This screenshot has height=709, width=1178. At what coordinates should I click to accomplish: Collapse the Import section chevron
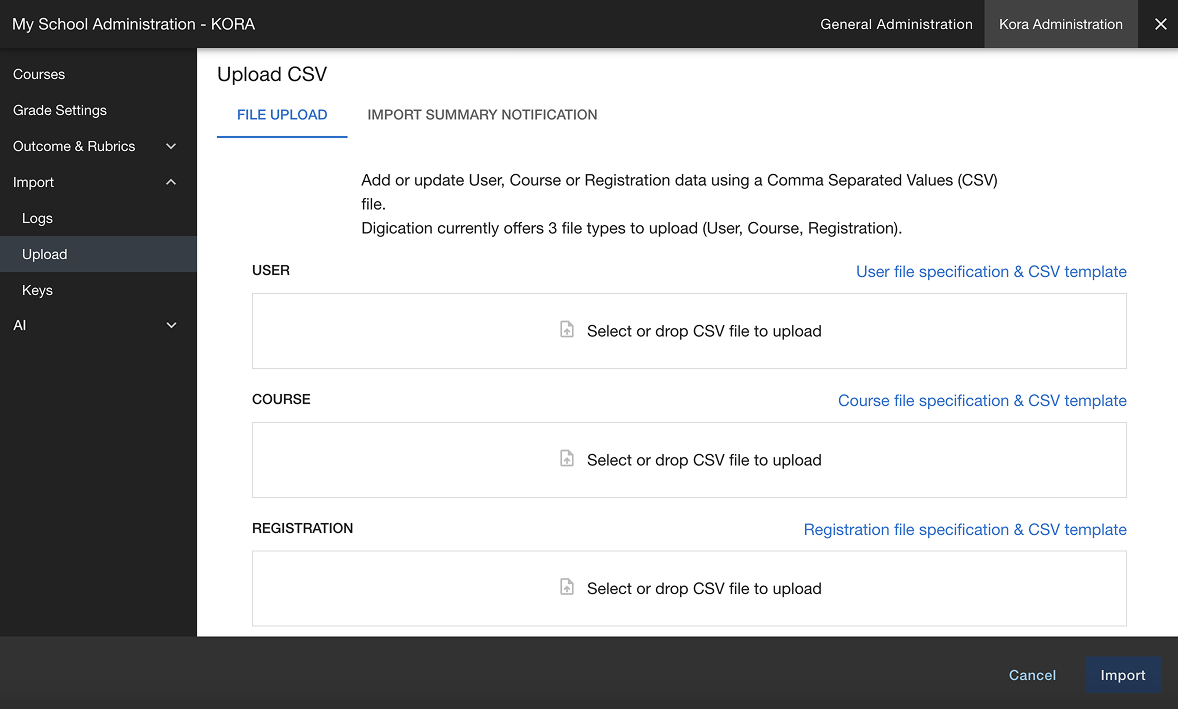pos(171,183)
